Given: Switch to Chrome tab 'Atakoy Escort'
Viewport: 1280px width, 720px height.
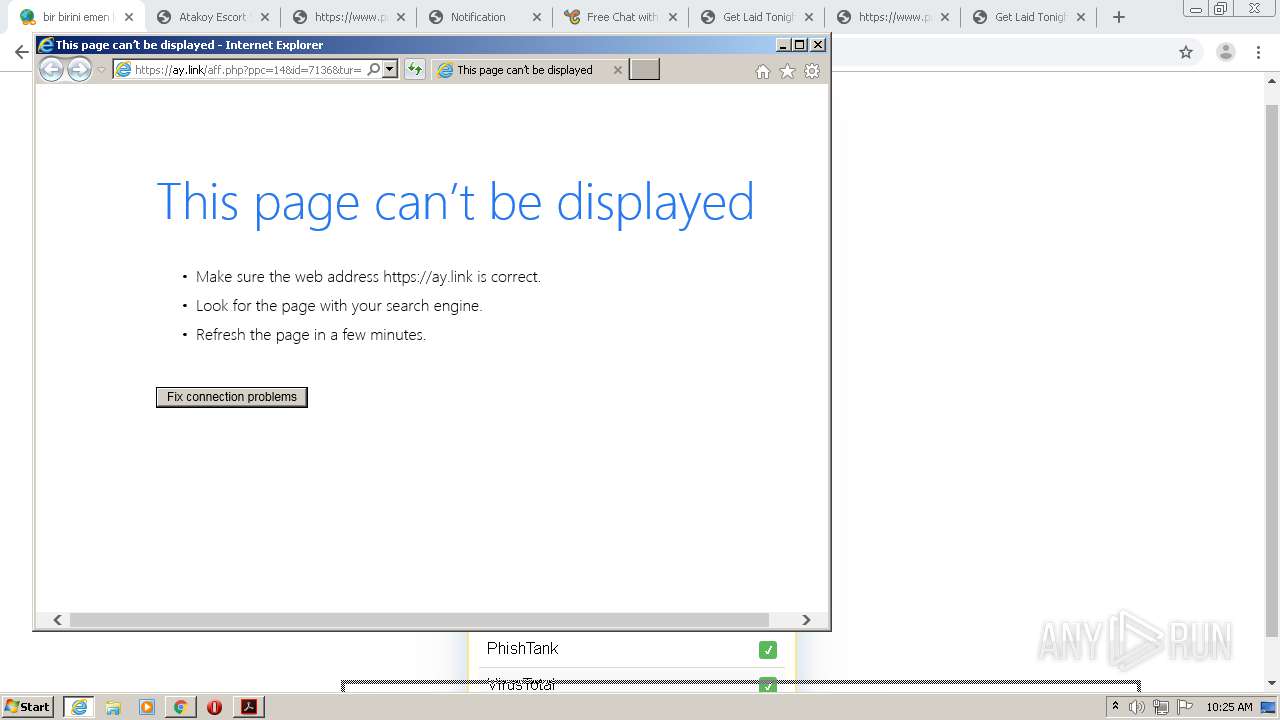Looking at the screenshot, I should tap(211, 17).
